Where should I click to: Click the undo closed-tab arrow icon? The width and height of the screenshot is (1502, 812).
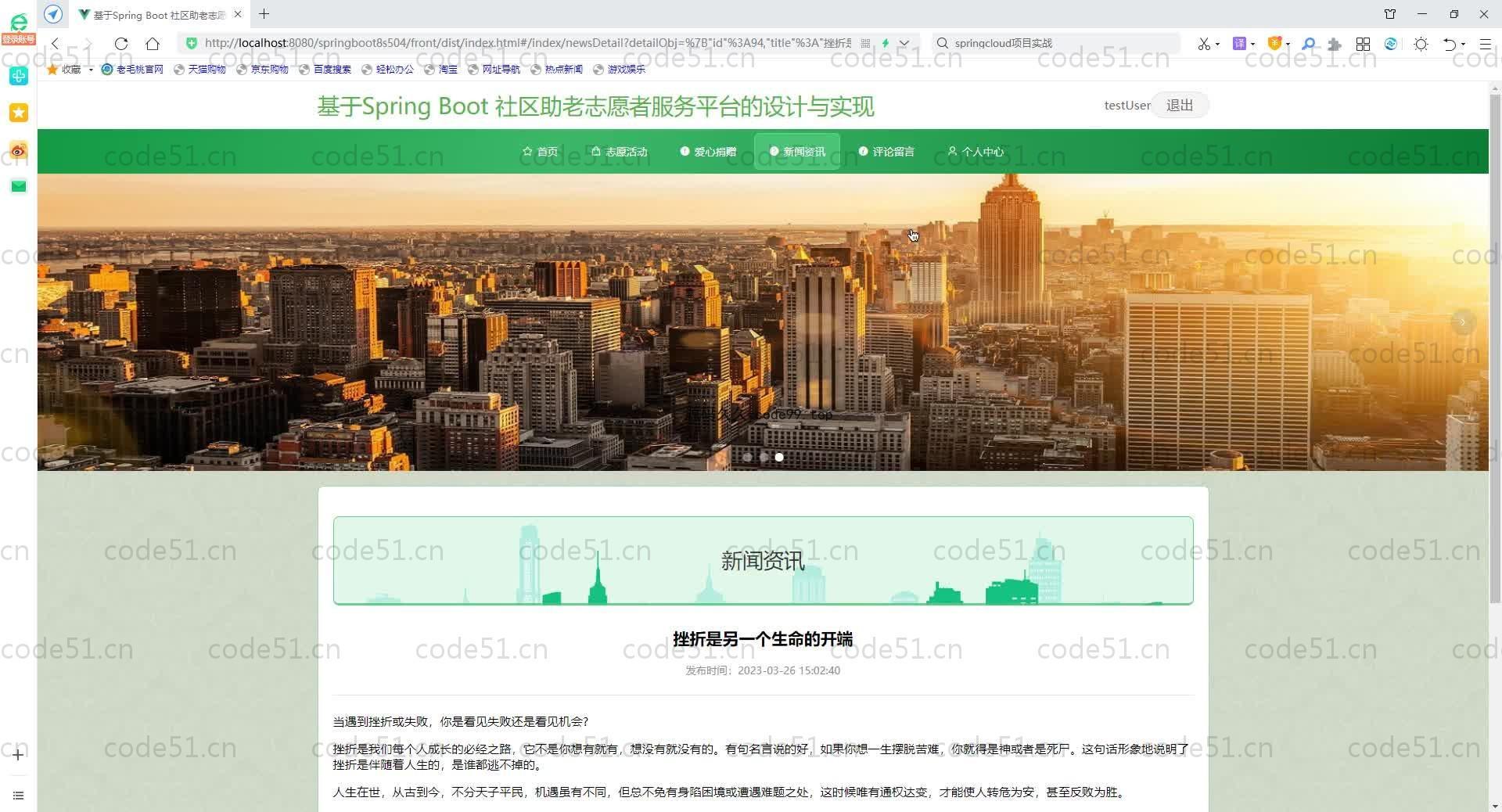pyautogui.click(x=1449, y=44)
